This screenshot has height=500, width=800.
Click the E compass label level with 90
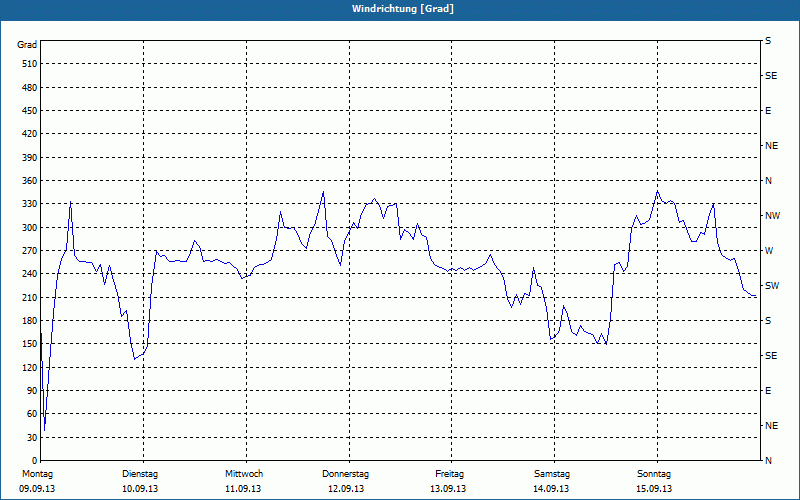768,390
